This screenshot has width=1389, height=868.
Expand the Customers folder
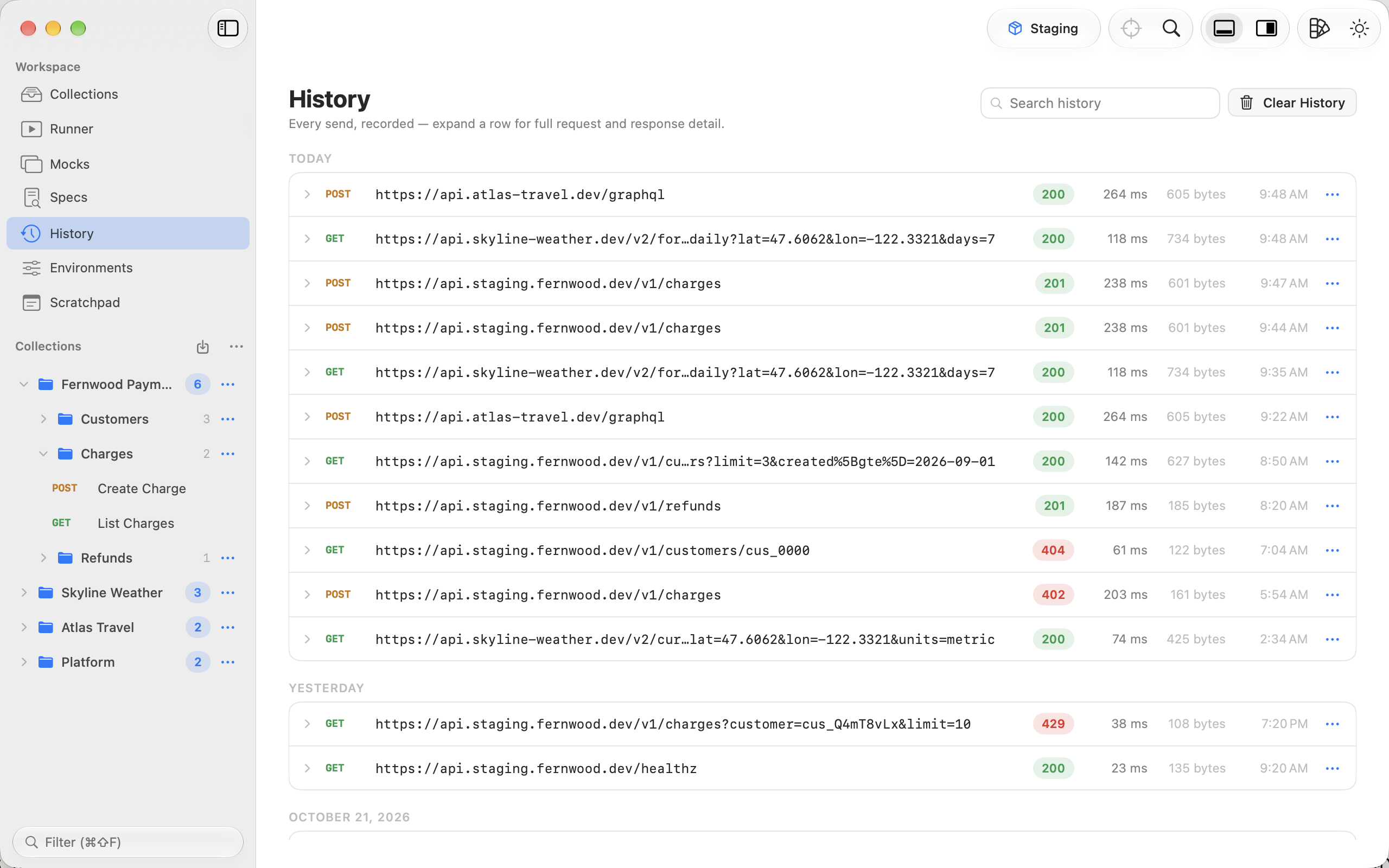pyautogui.click(x=43, y=419)
